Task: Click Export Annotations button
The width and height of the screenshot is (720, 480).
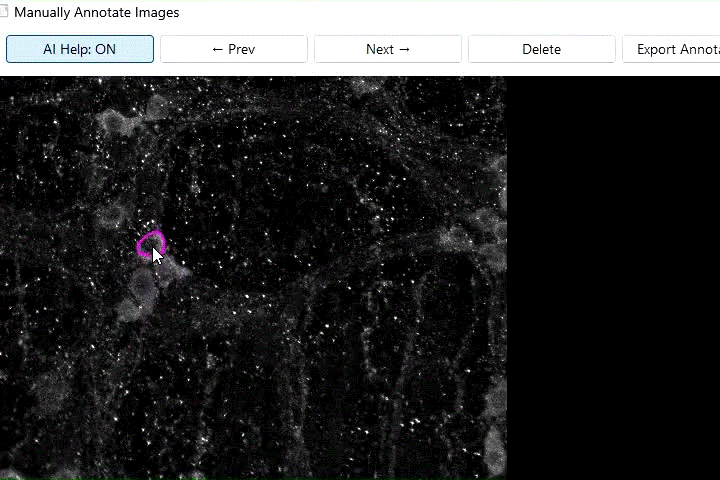Action: coord(670,49)
